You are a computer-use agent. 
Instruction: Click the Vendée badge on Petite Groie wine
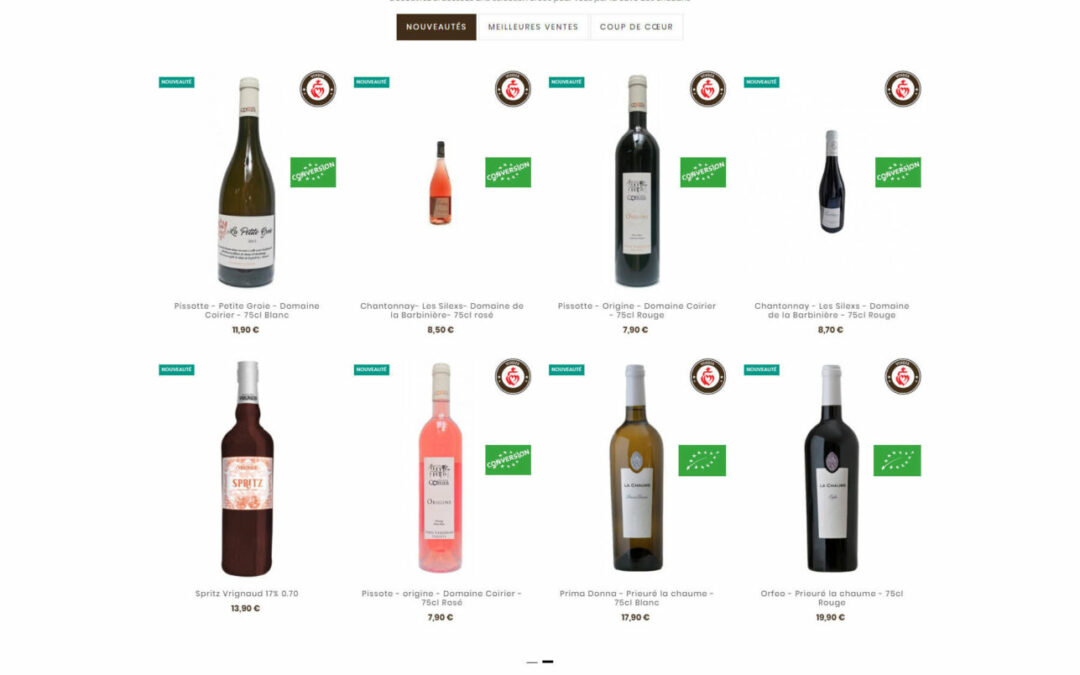pyautogui.click(x=318, y=89)
